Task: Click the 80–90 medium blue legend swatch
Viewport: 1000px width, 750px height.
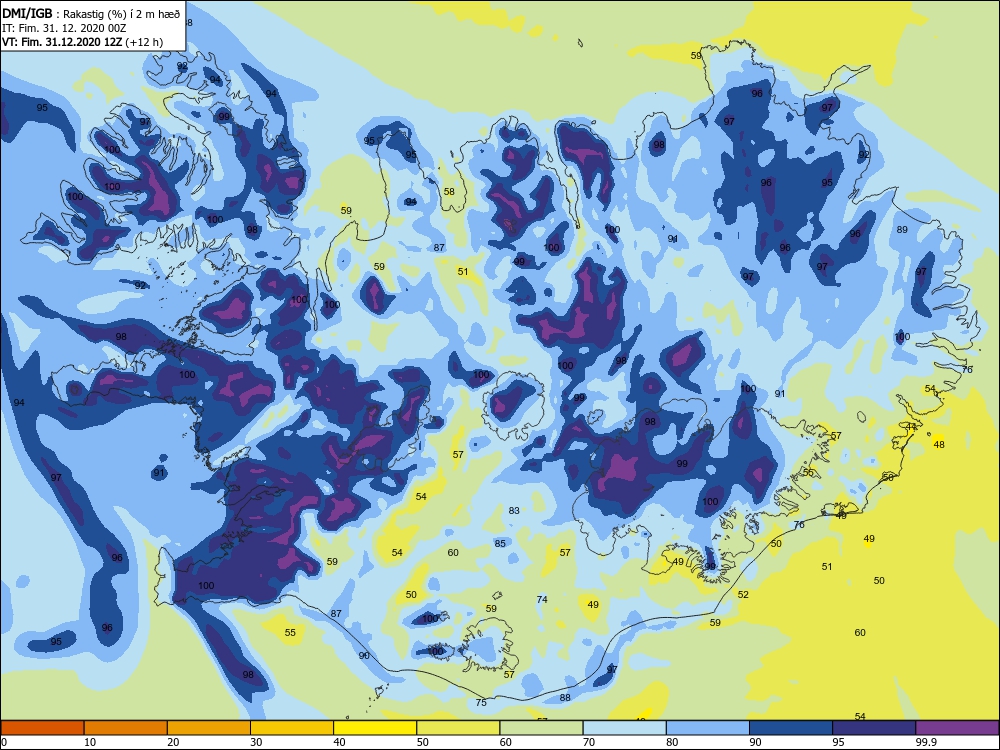Action: tap(708, 728)
